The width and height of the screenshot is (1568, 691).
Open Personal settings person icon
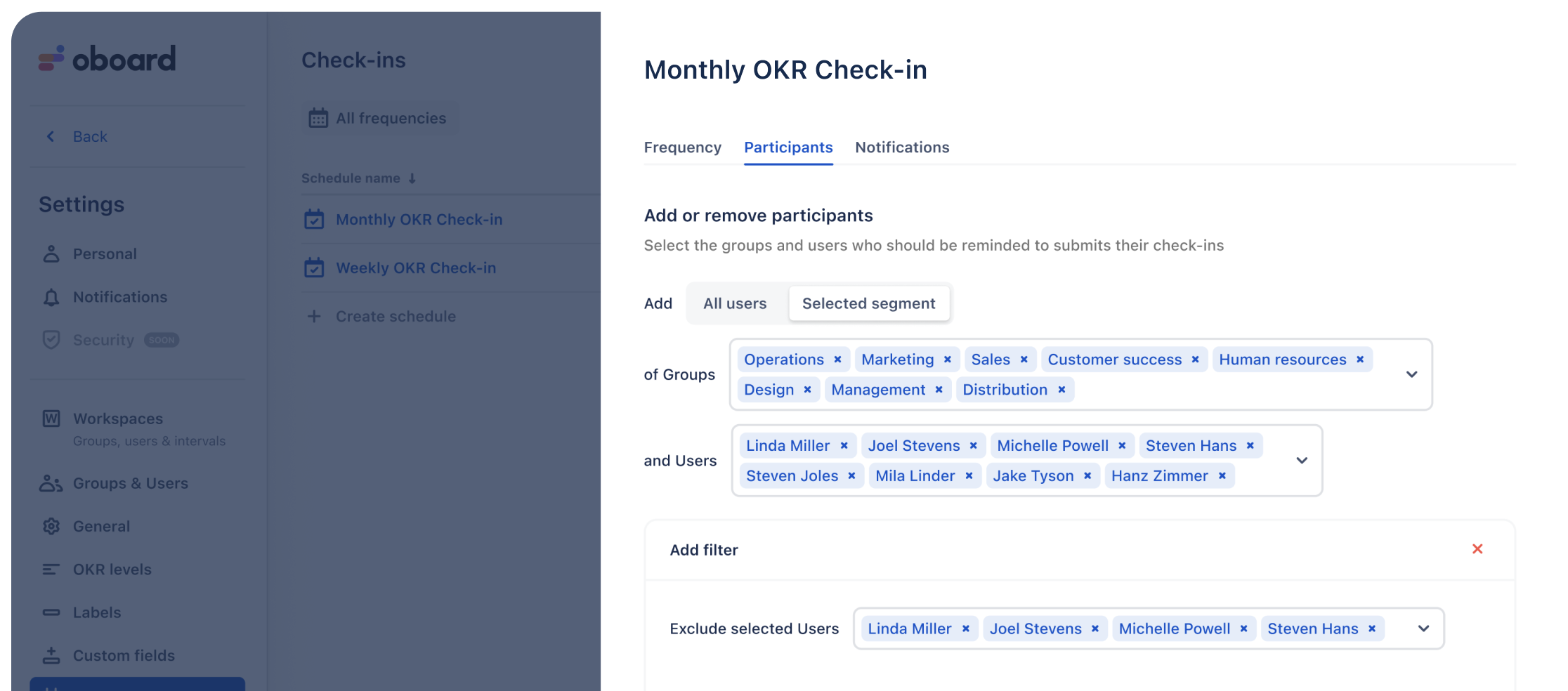tap(51, 254)
